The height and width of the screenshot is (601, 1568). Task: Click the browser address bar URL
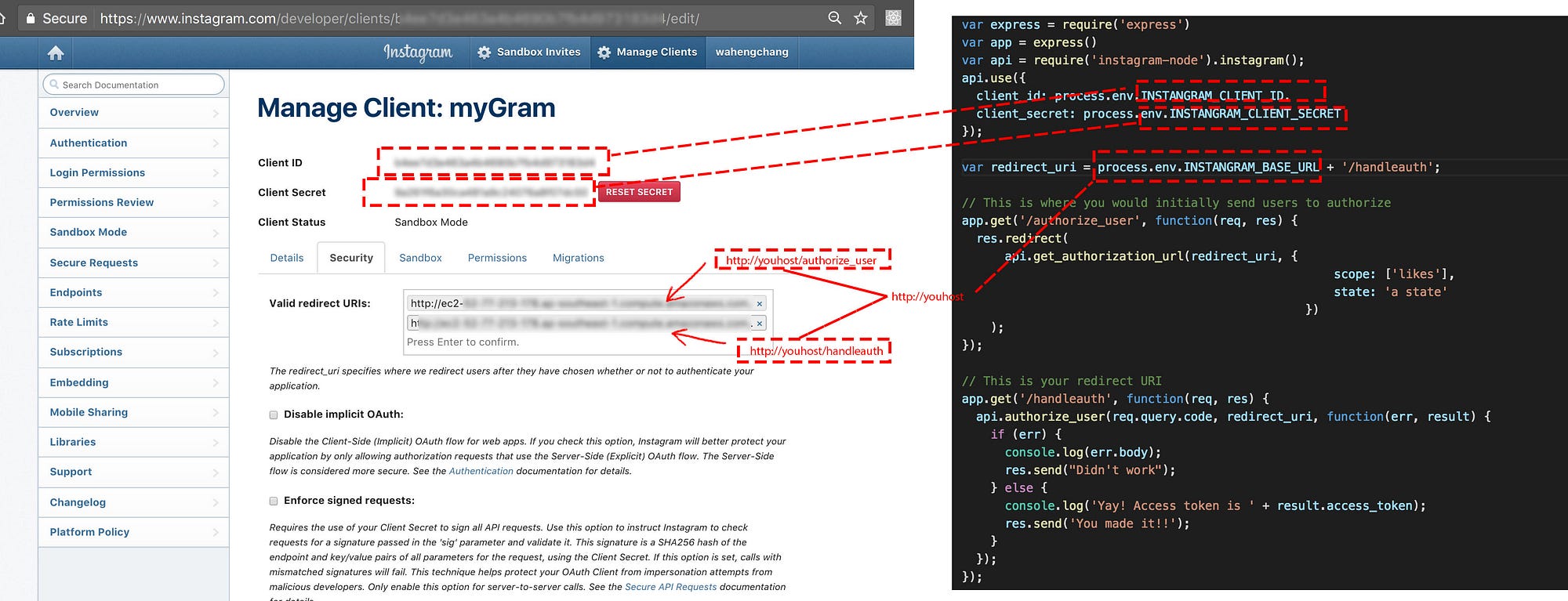[x=400, y=18]
